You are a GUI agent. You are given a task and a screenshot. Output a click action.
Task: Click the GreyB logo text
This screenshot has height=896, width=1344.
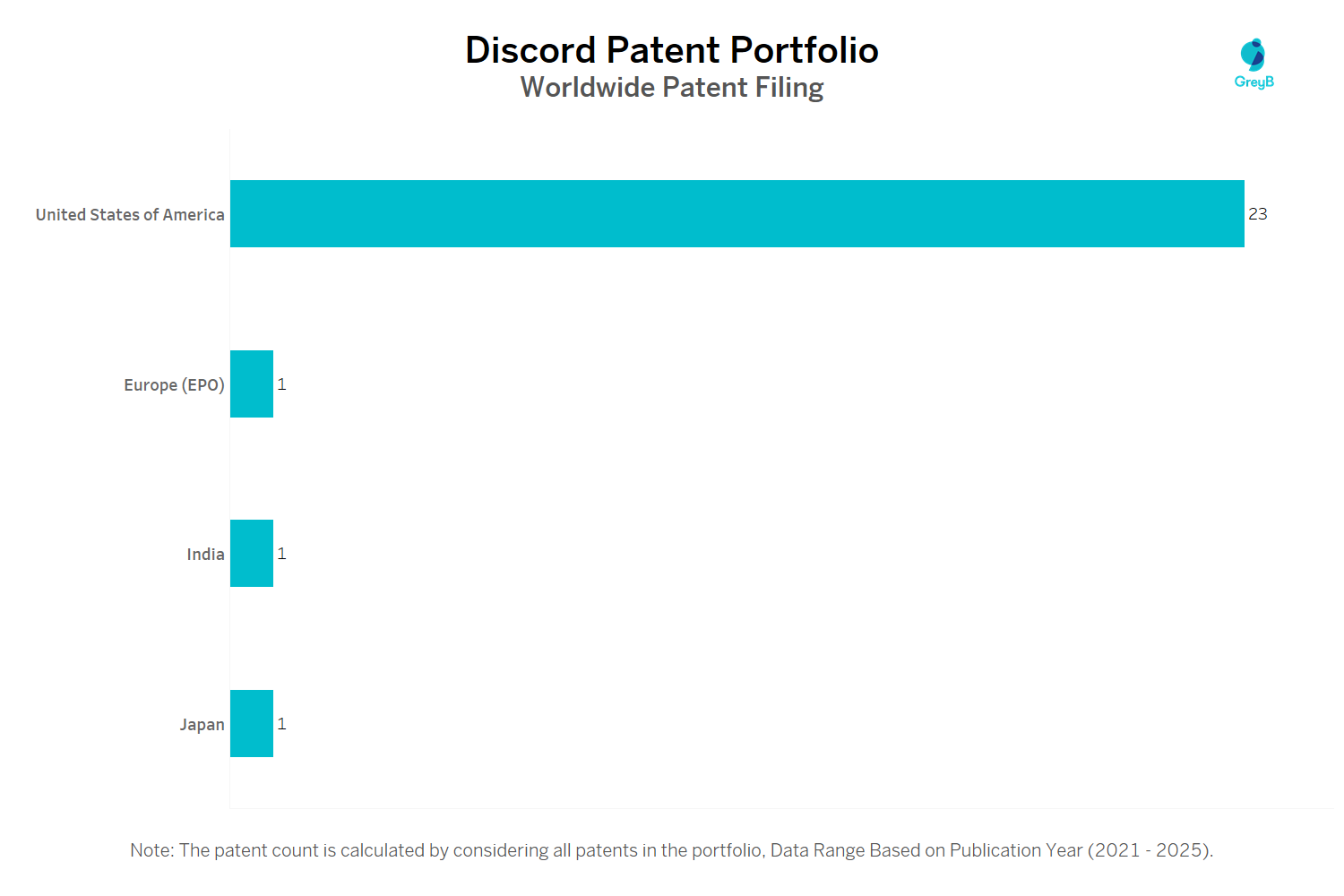tap(1254, 82)
